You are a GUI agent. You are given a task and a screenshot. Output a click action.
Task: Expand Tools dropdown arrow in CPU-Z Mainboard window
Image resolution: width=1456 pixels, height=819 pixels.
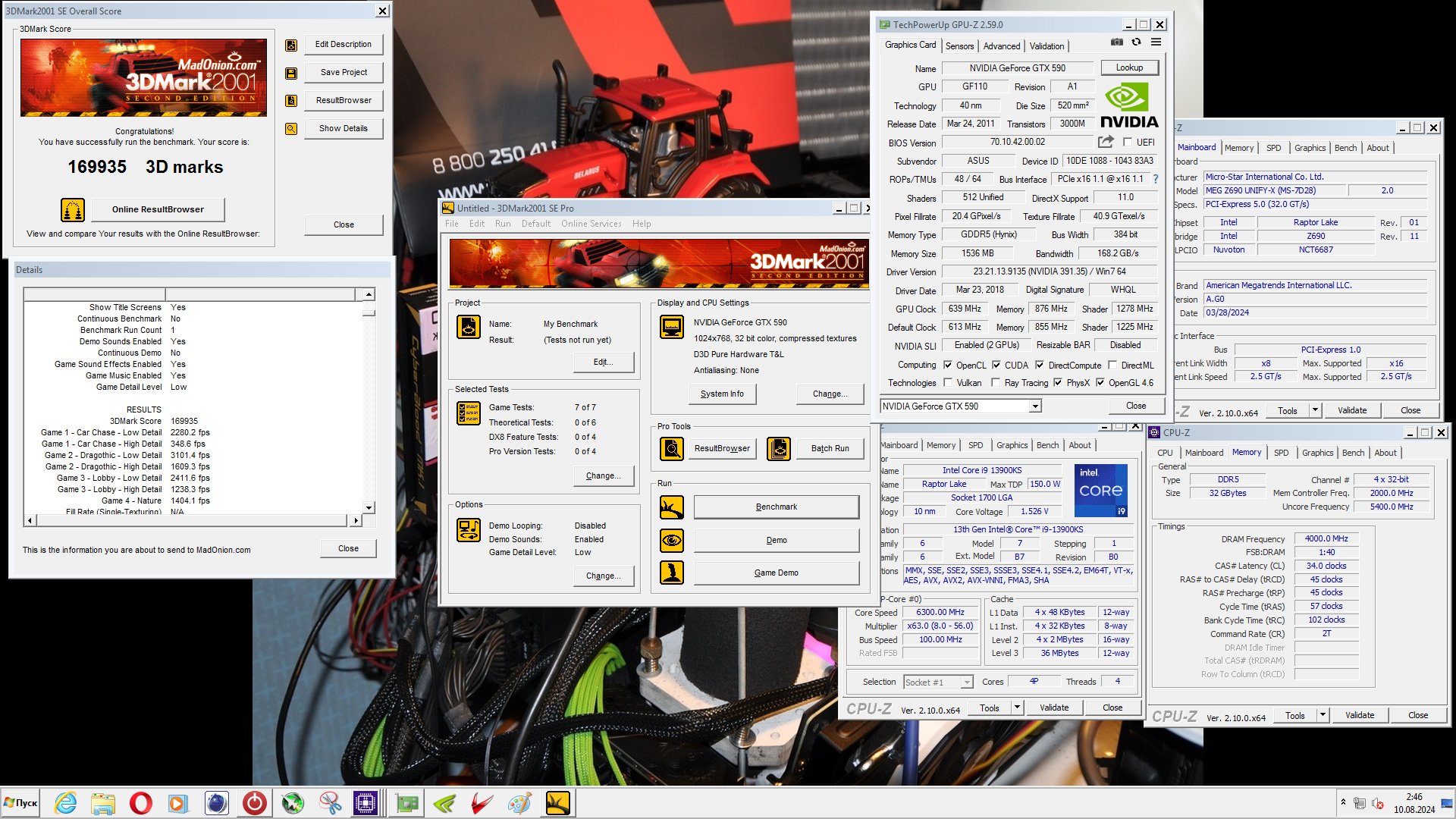tap(1315, 410)
